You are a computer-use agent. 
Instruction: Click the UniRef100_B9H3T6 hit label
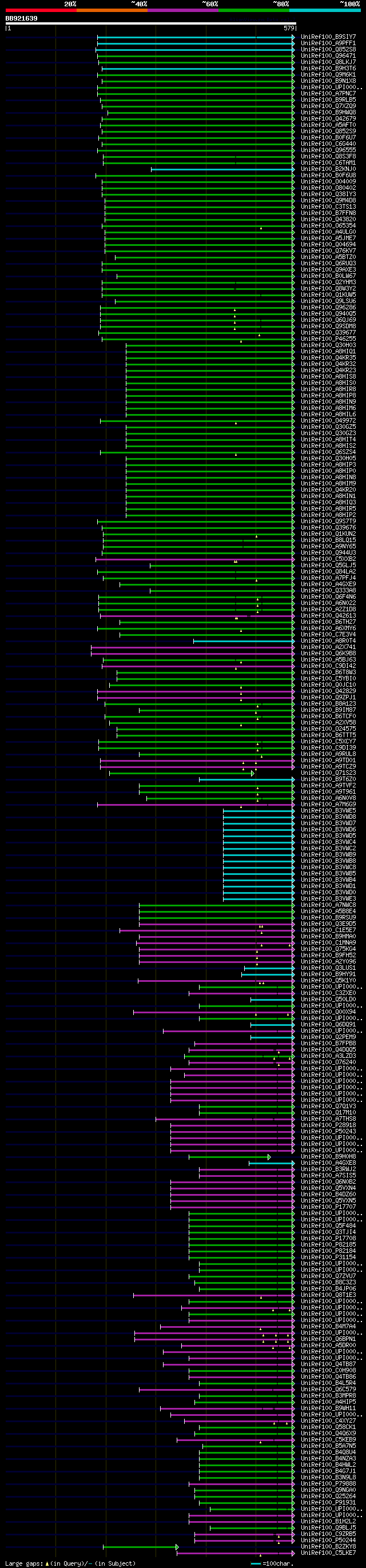[x=328, y=68]
